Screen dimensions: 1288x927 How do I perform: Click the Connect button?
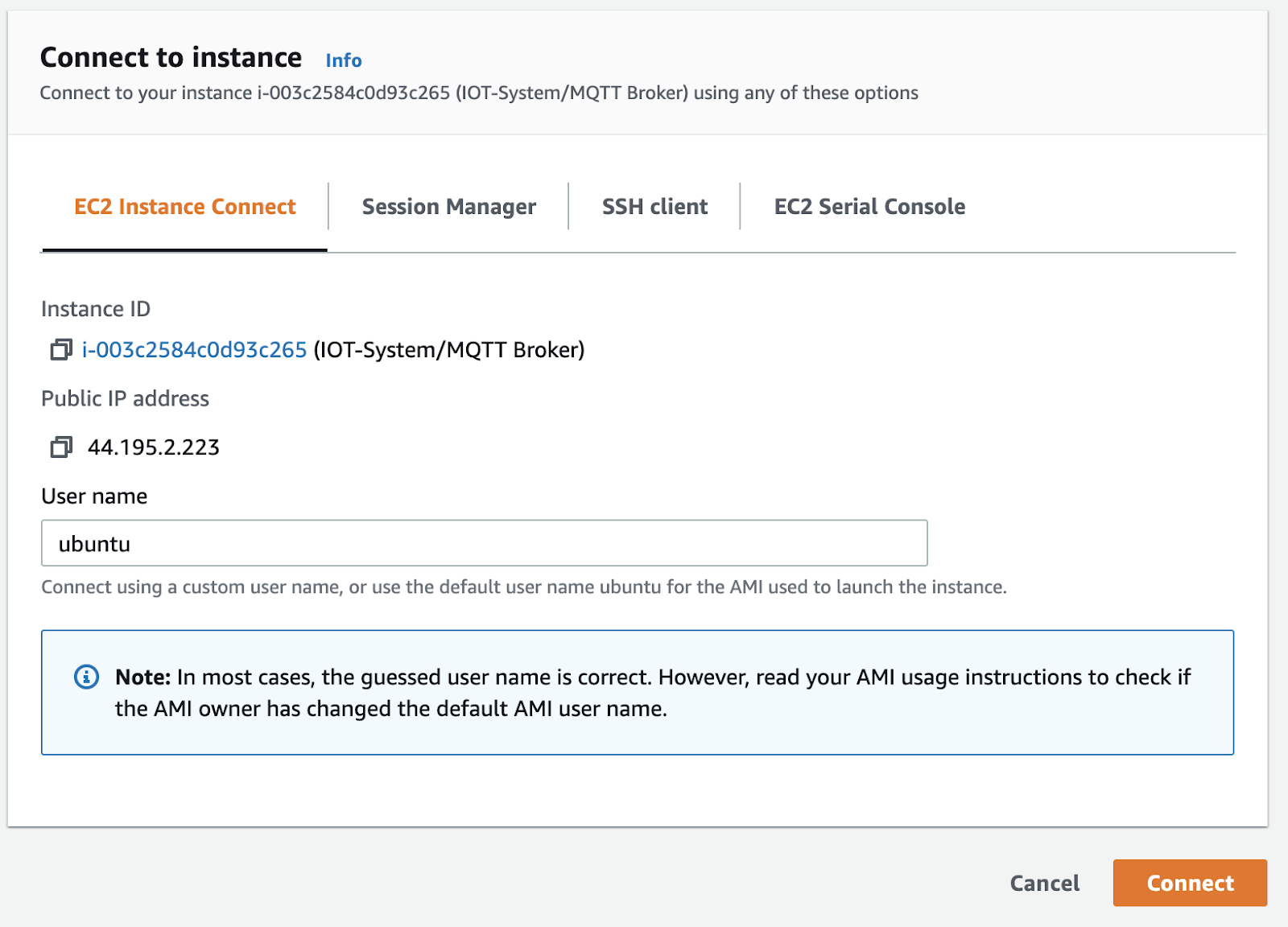click(1189, 883)
